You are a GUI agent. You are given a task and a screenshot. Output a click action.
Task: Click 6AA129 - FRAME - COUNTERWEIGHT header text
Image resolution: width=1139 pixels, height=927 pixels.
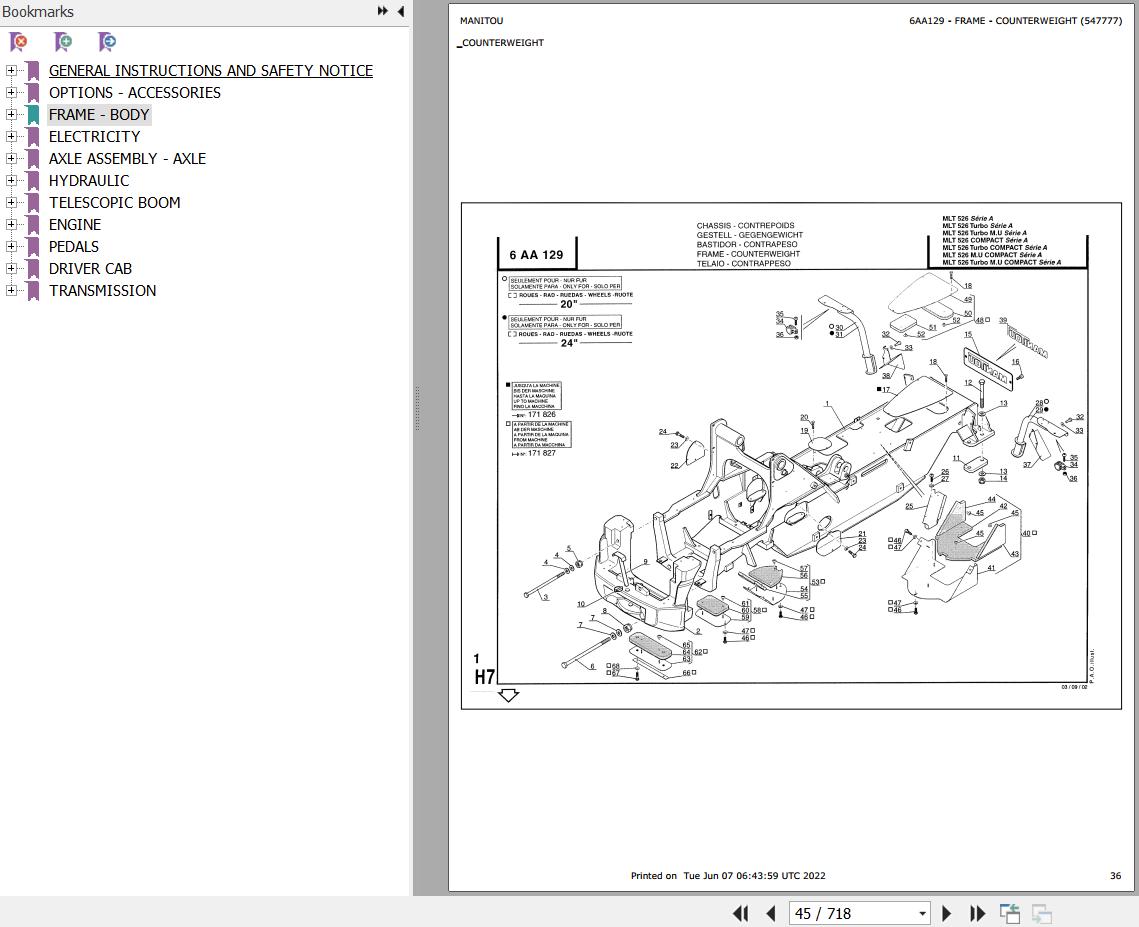(x=1015, y=20)
